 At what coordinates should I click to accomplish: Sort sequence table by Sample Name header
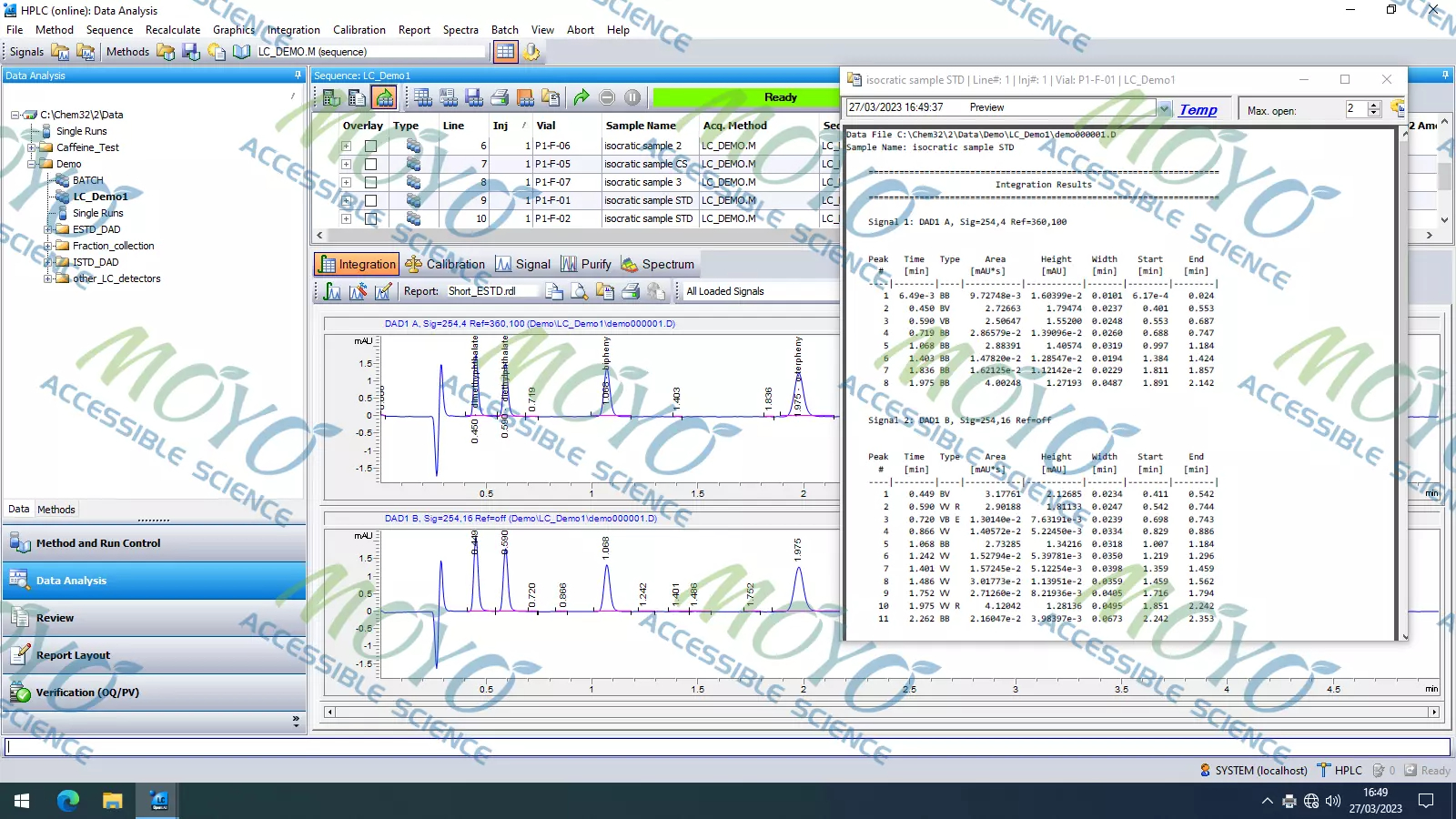(x=641, y=126)
